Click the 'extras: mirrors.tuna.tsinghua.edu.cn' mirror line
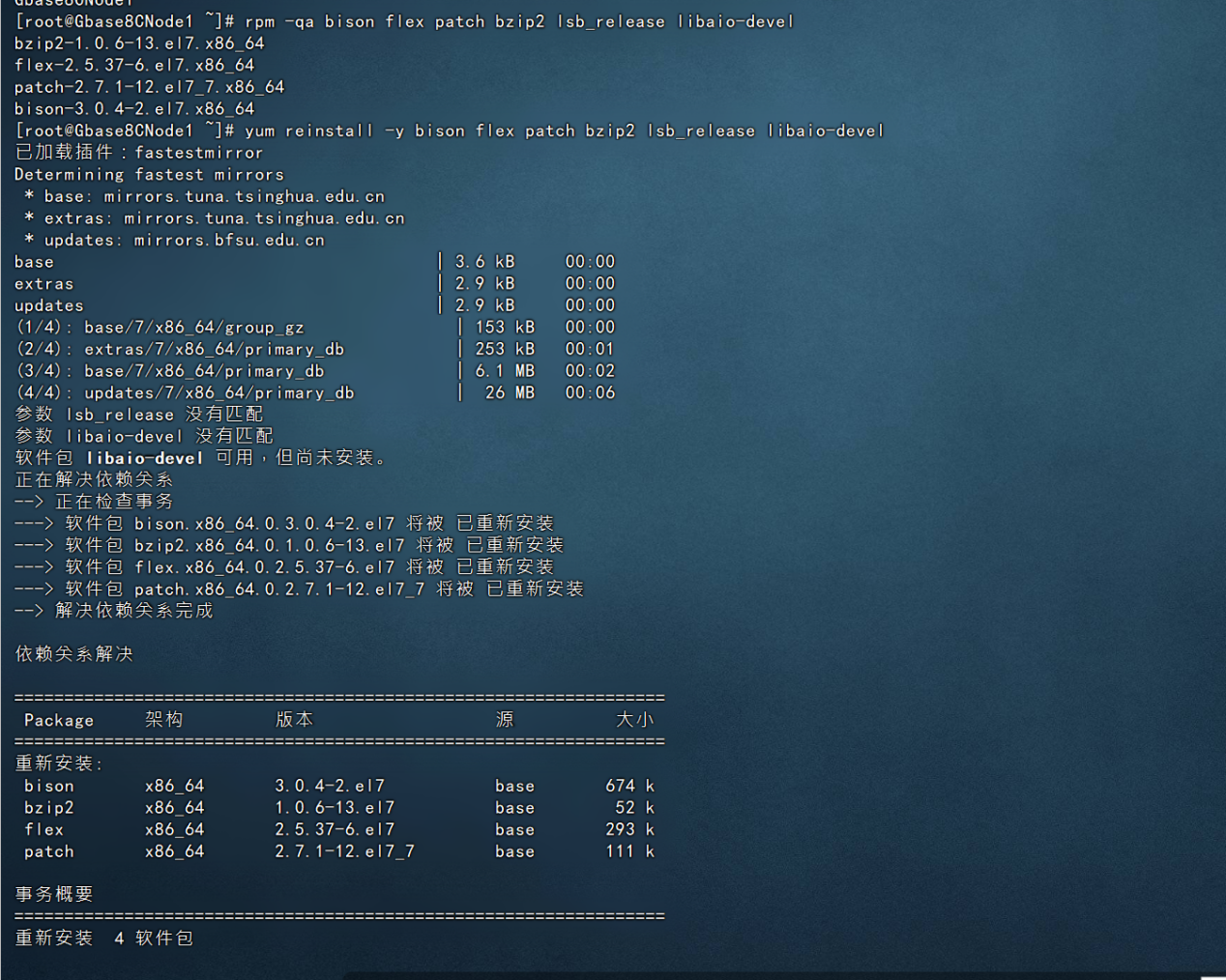This screenshot has width=1226, height=980. coord(215,218)
